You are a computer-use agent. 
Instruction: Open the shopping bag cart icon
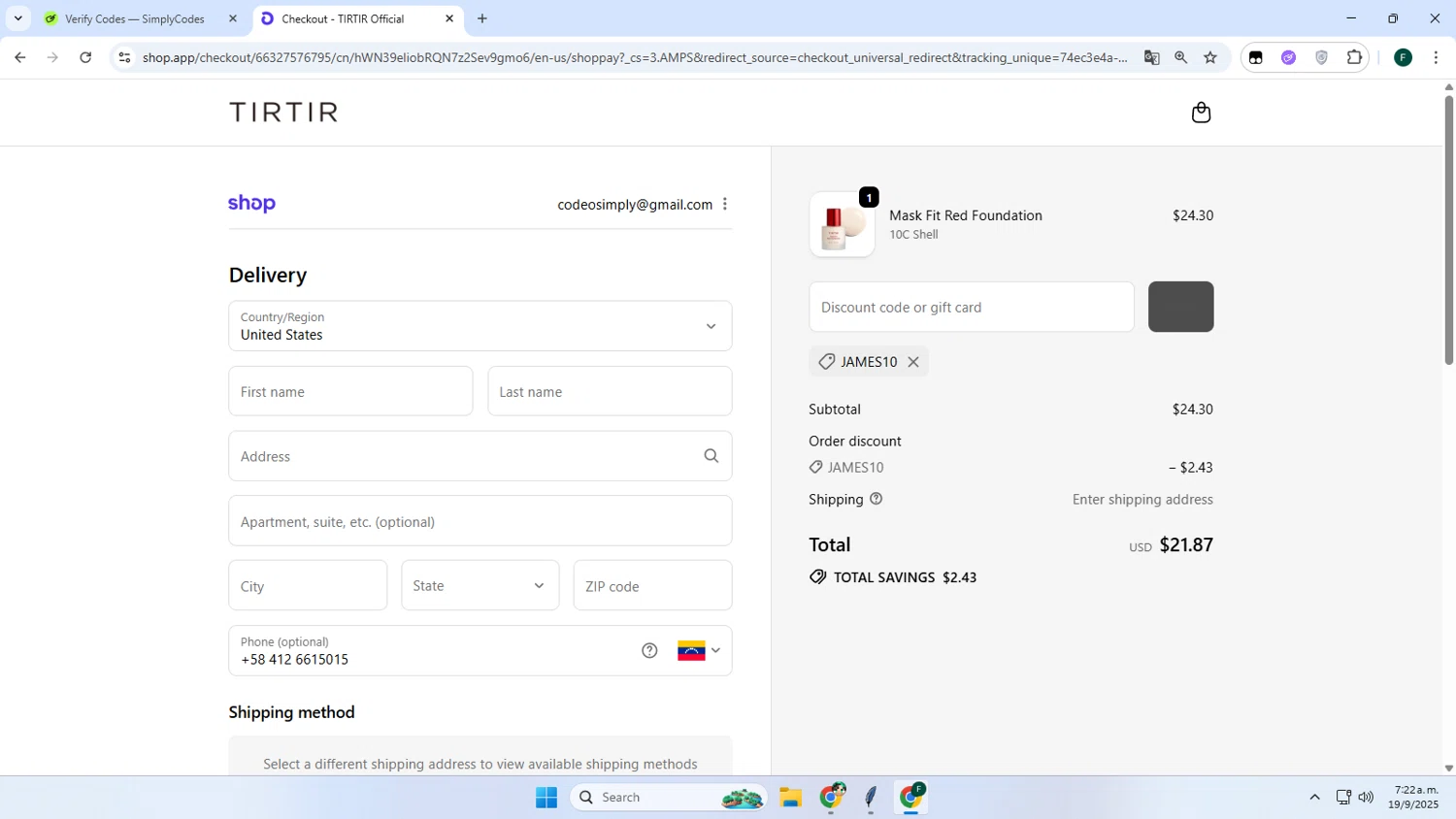pyautogui.click(x=1201, y=113)
